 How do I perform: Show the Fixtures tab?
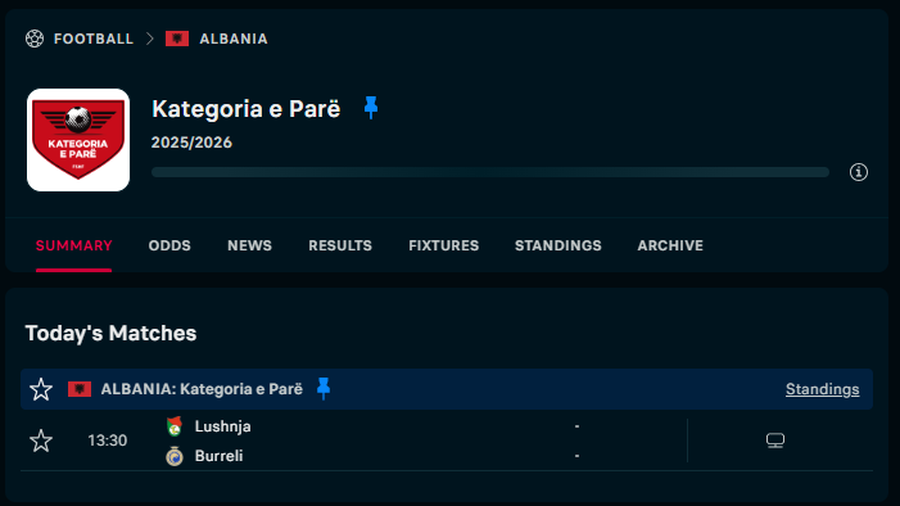(x=443, y=245)
